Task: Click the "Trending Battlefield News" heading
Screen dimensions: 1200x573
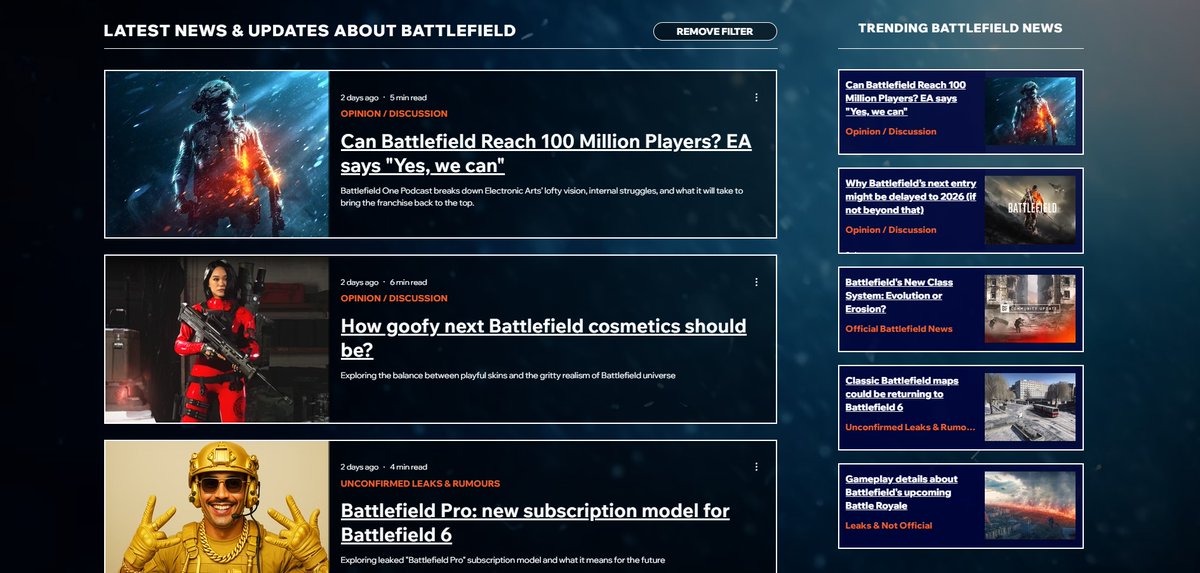Action: (x=960, y=28)
